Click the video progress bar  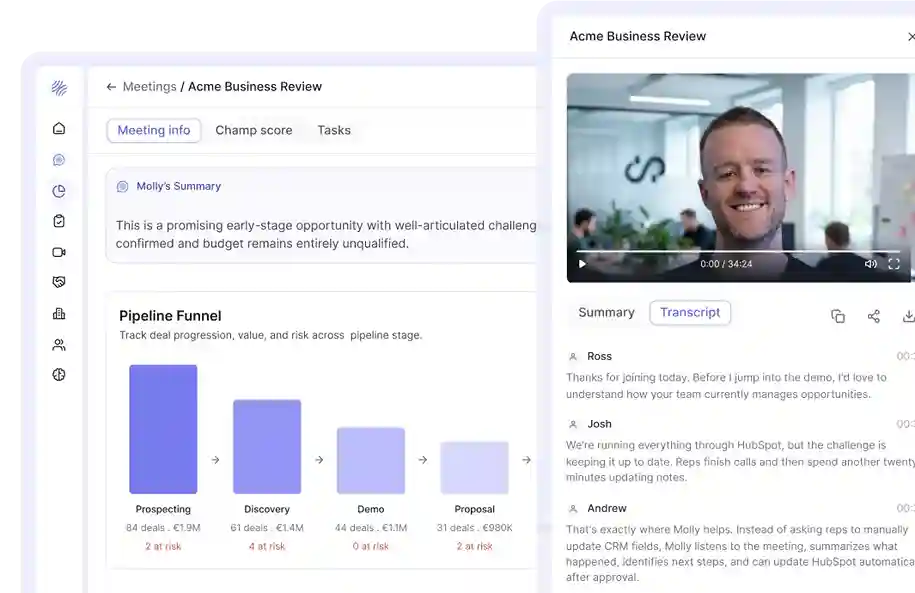click(x=738, y=251)
